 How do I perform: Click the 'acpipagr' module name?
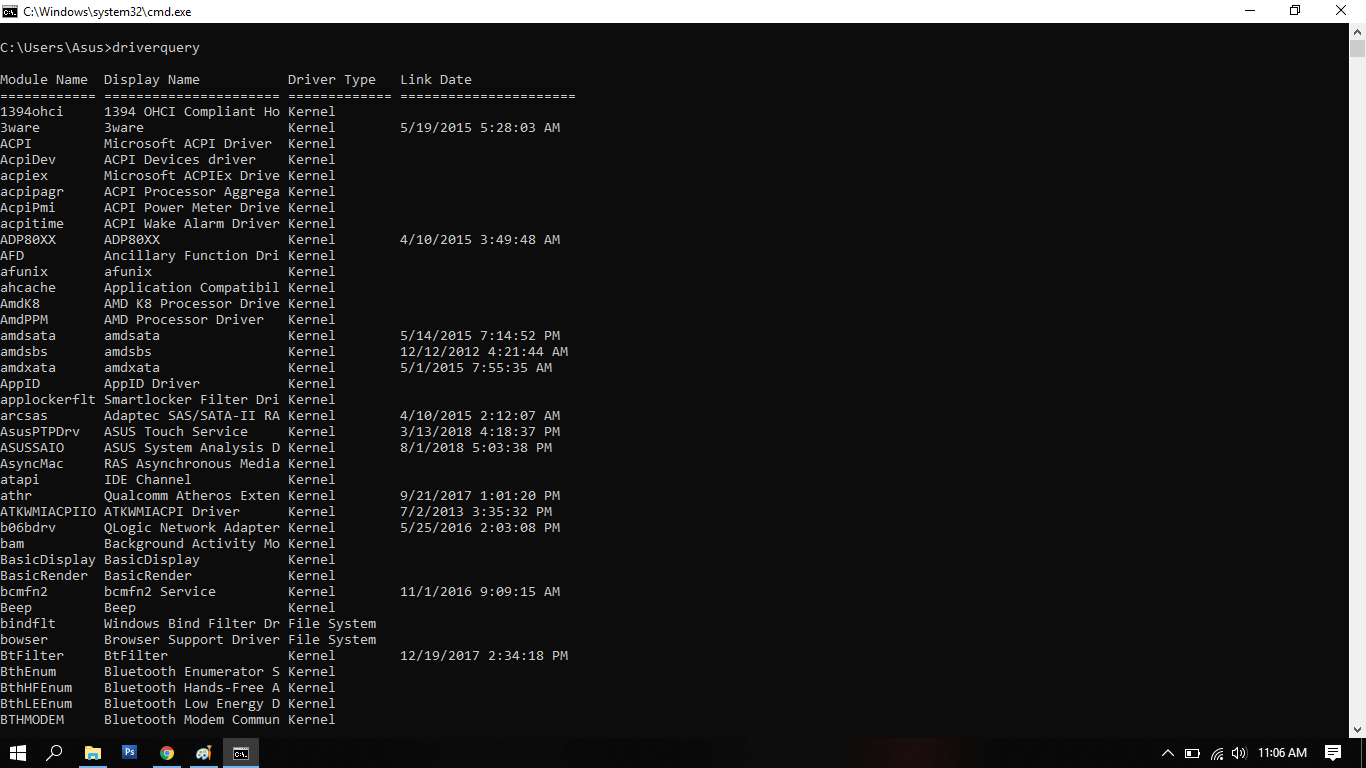pos(32,192)
